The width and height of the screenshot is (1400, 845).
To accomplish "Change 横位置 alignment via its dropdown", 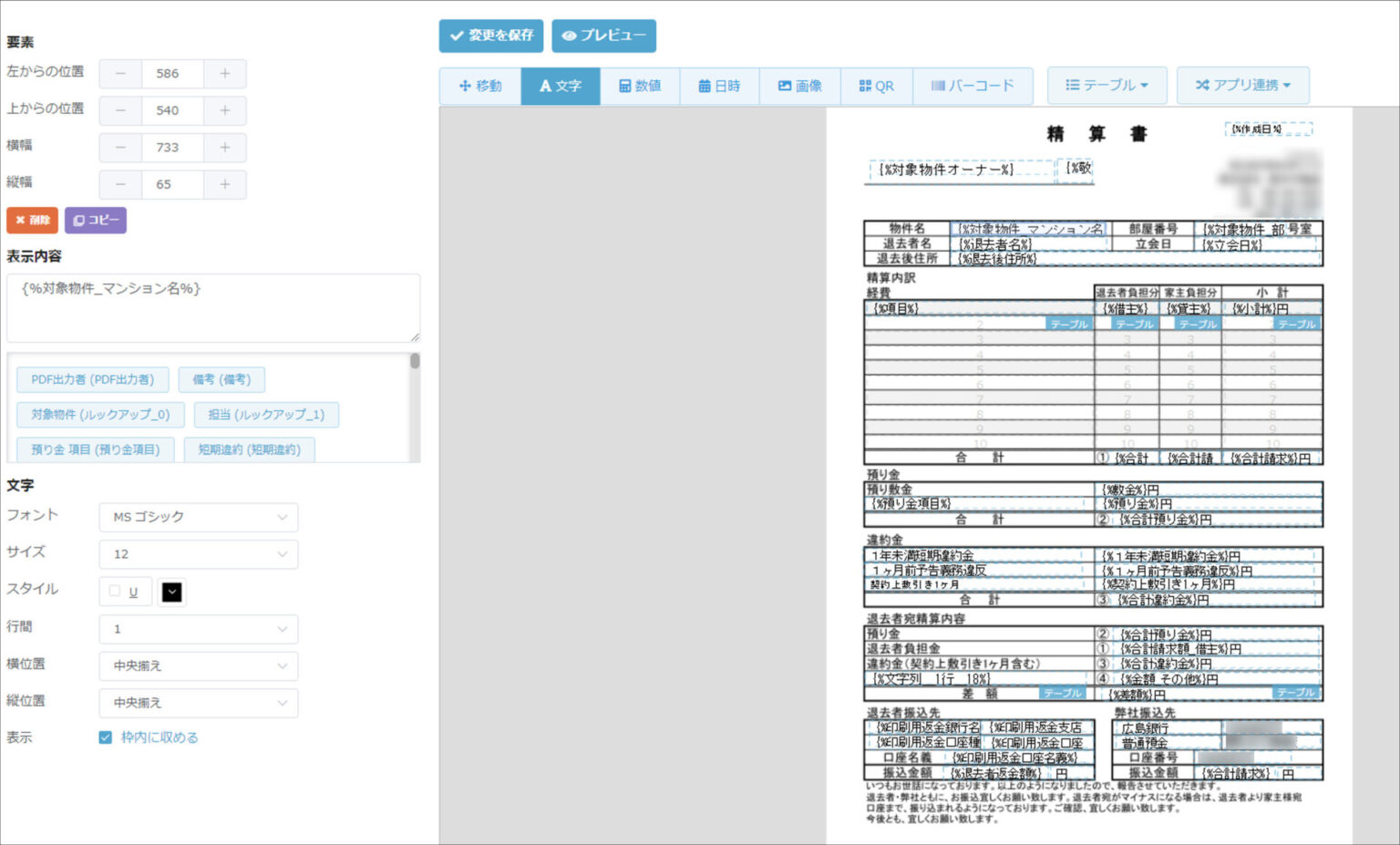I will (x=198, y=665).
